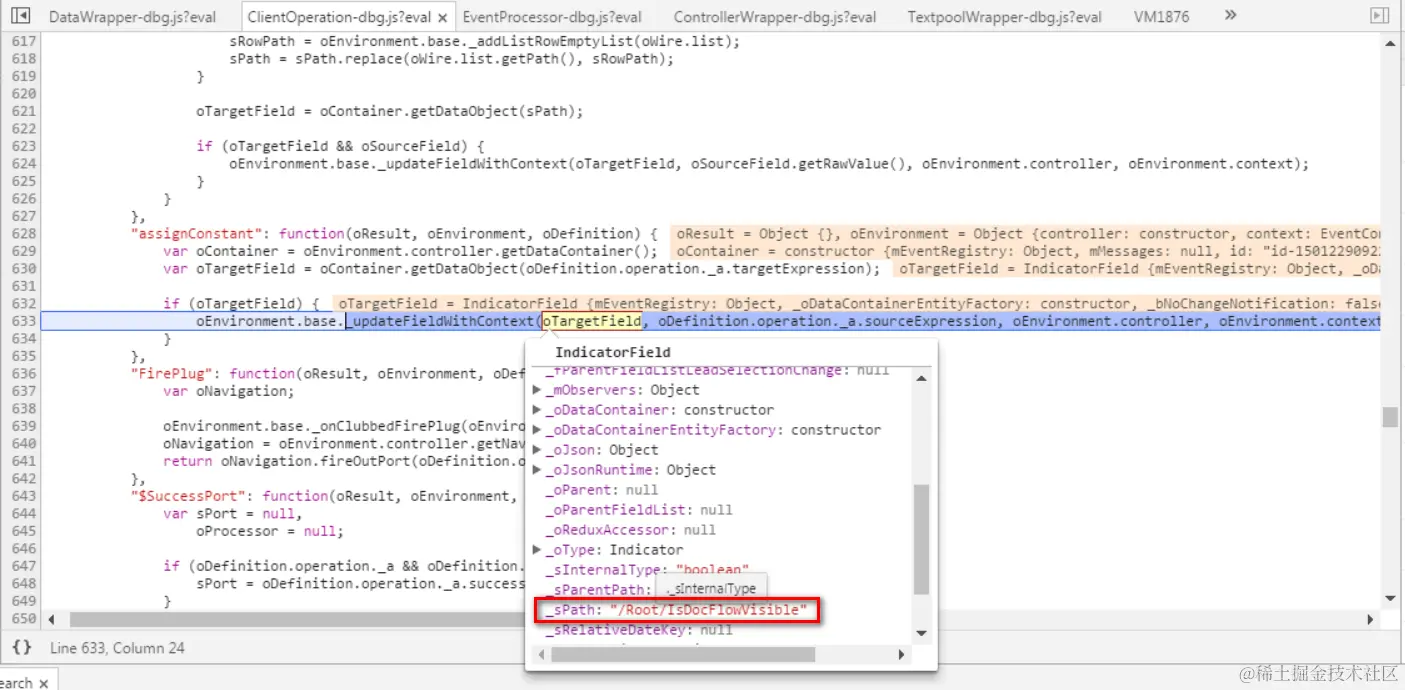
Task: Select the VM1876 tab
Action: coord(1162,17)
